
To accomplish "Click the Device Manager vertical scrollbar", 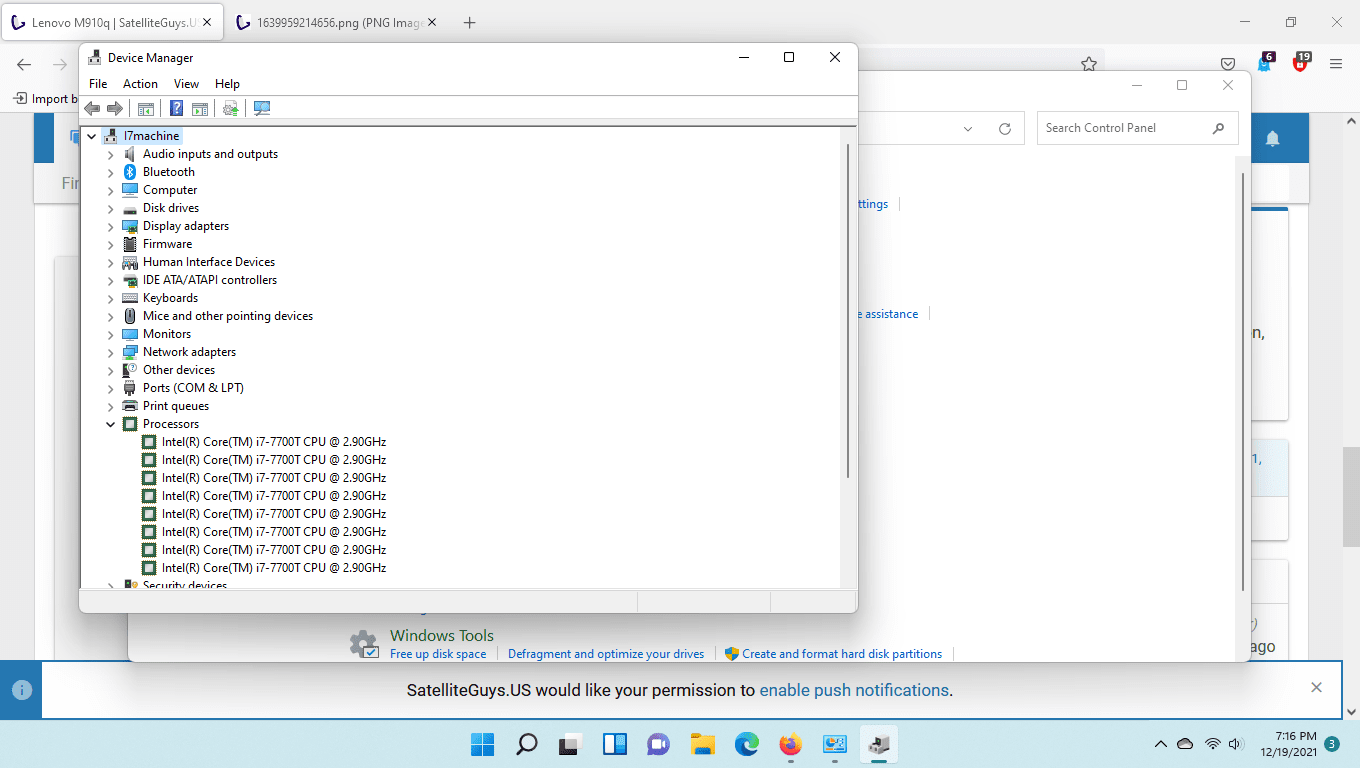I will click(x=848, y=311).
